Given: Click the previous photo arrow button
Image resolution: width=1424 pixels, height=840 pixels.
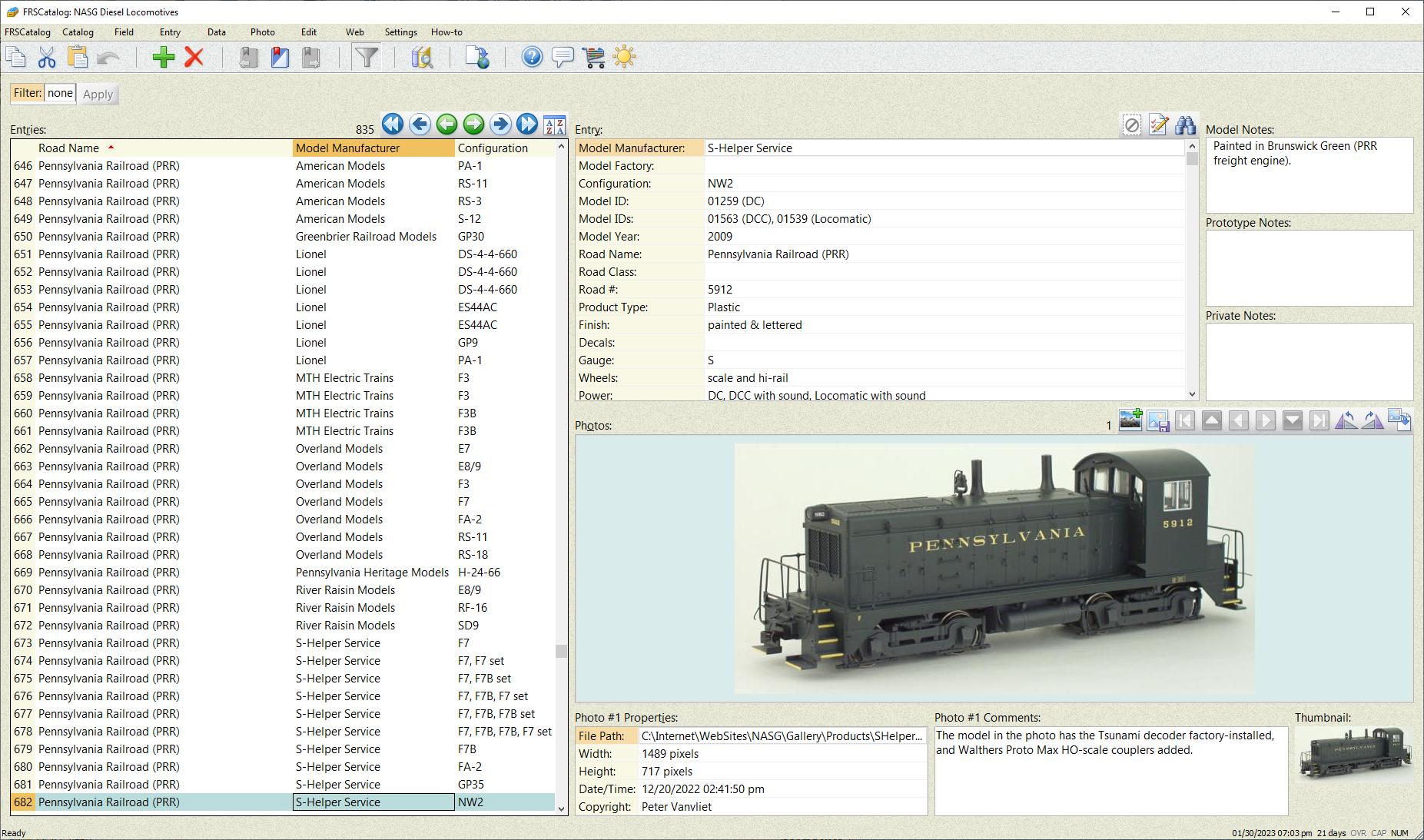Looking at the screenshot, I should coord(1239,420).
